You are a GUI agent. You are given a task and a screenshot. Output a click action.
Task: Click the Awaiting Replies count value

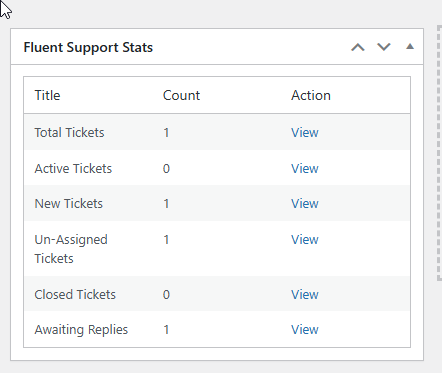[166, 330]
